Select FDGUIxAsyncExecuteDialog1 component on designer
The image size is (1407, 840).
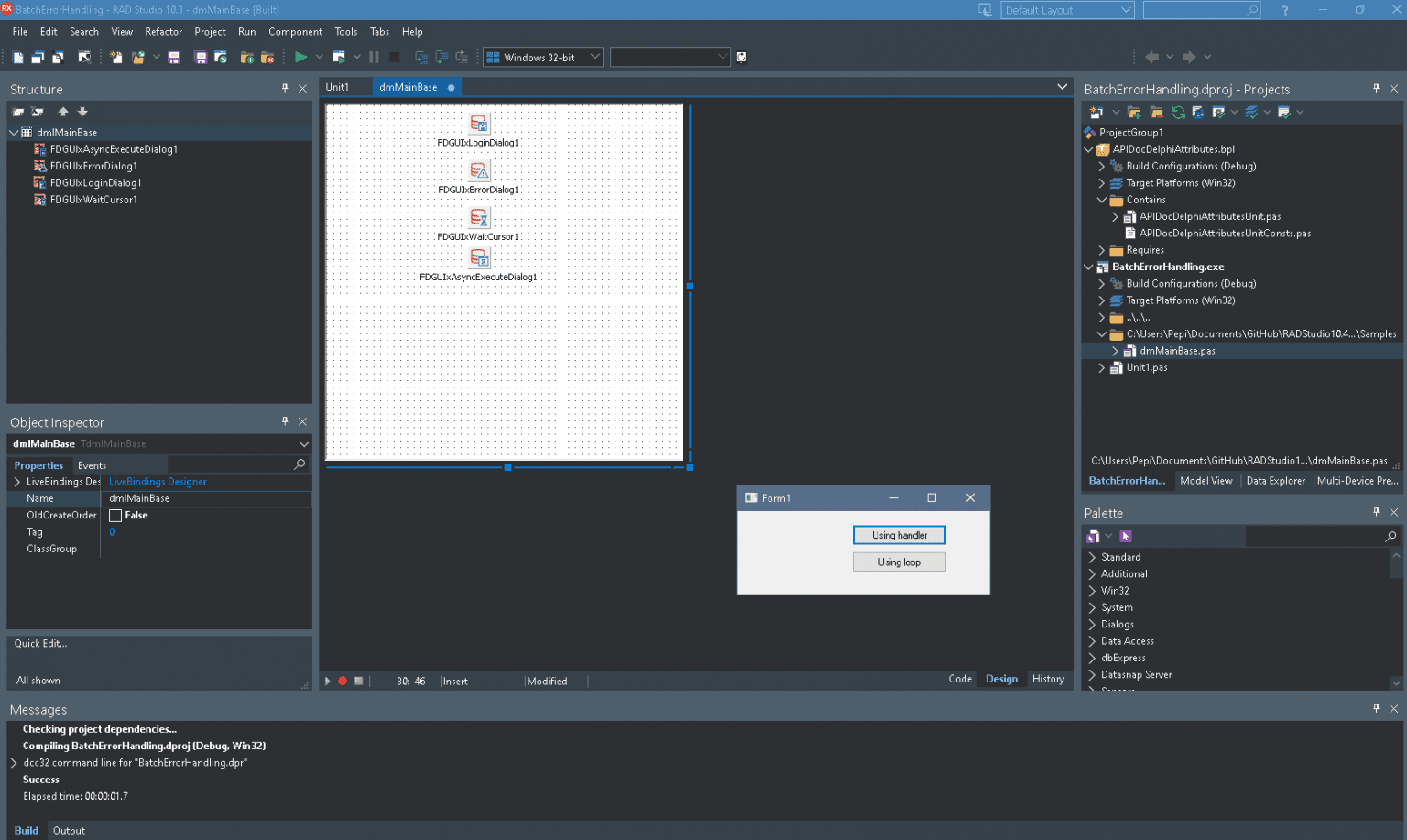tap(478, 258)
